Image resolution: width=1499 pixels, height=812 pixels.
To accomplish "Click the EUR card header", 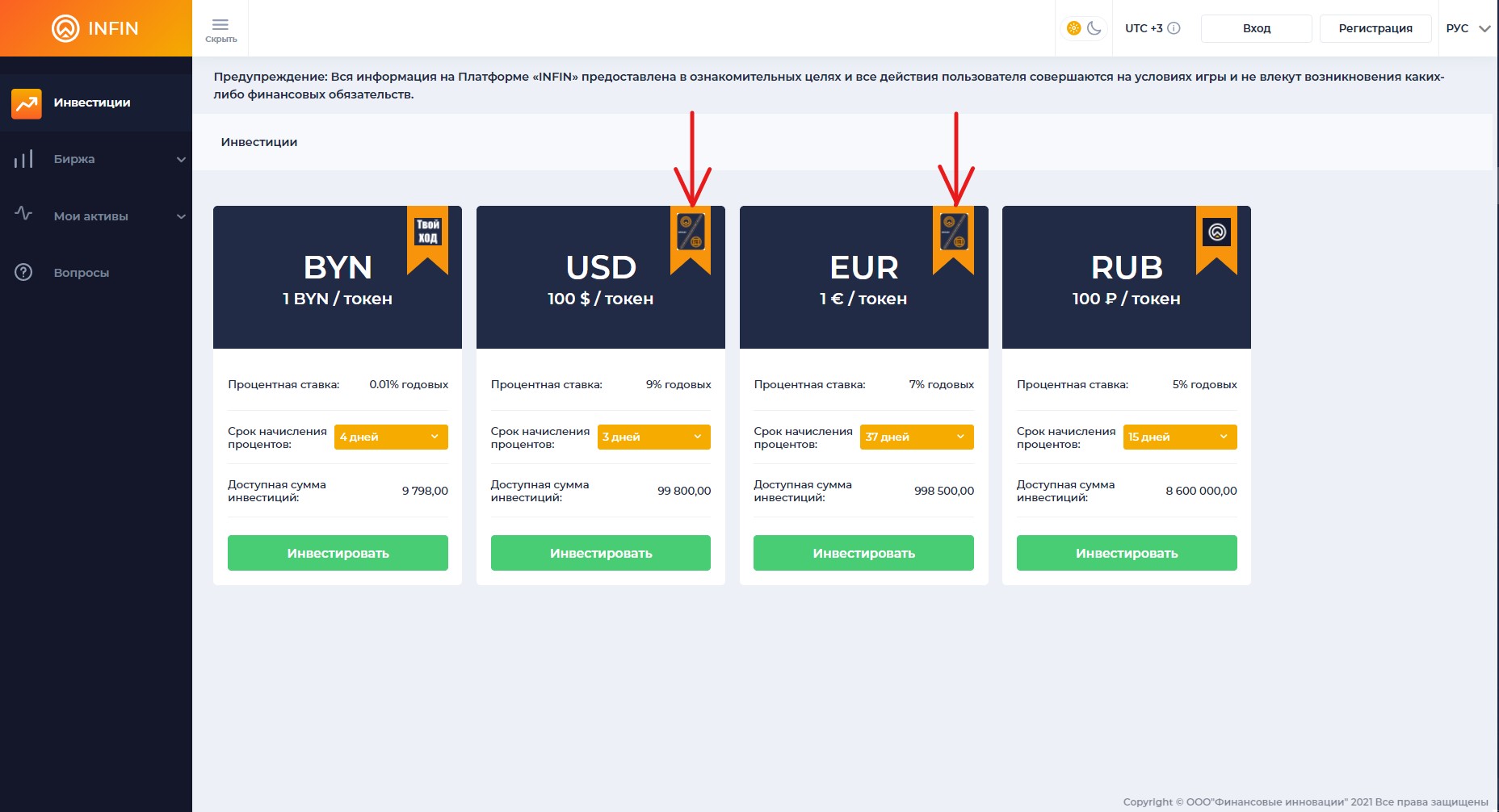I will [x=864, y=278].
